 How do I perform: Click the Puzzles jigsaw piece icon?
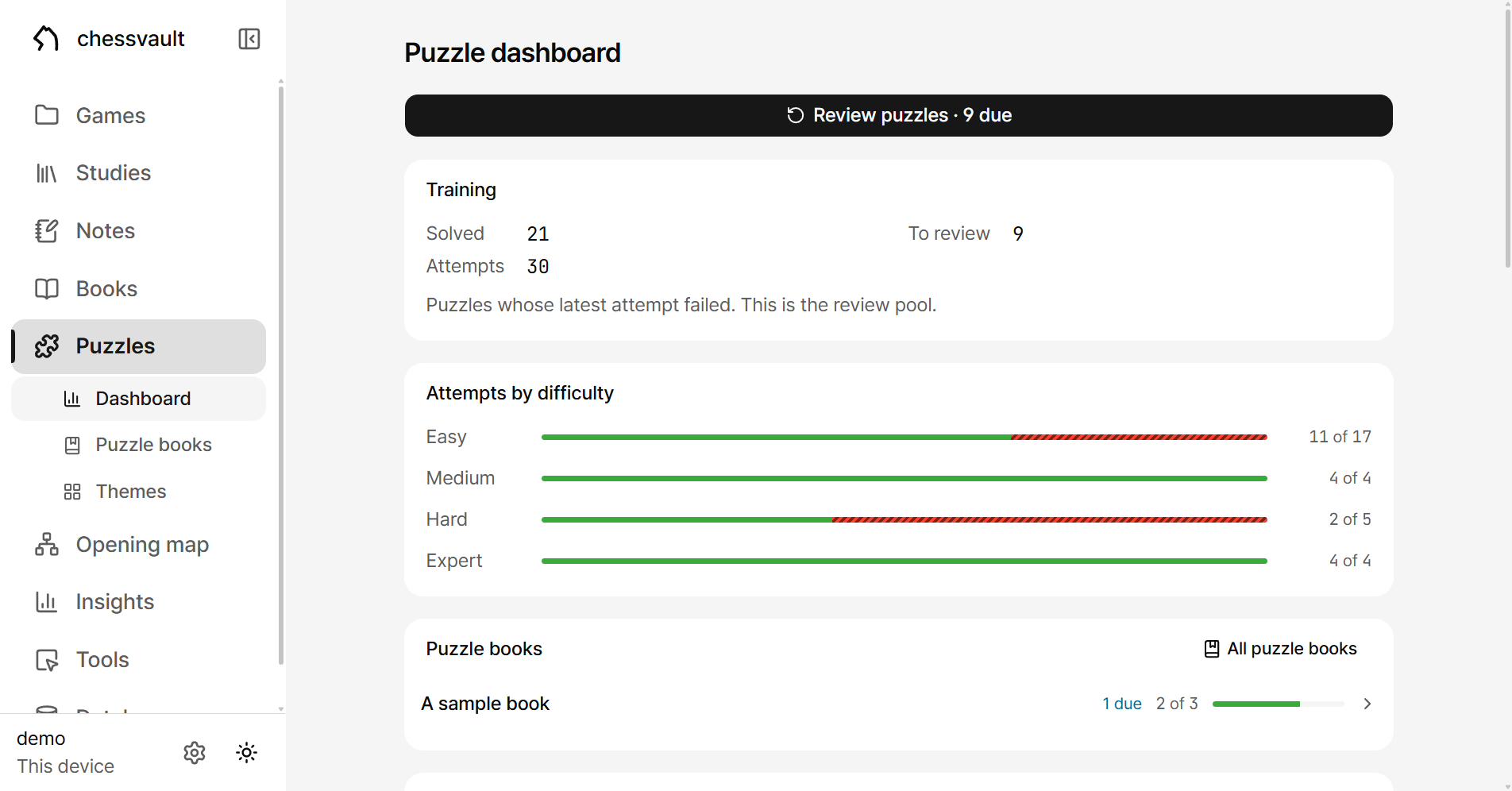[x=47, y=346]
